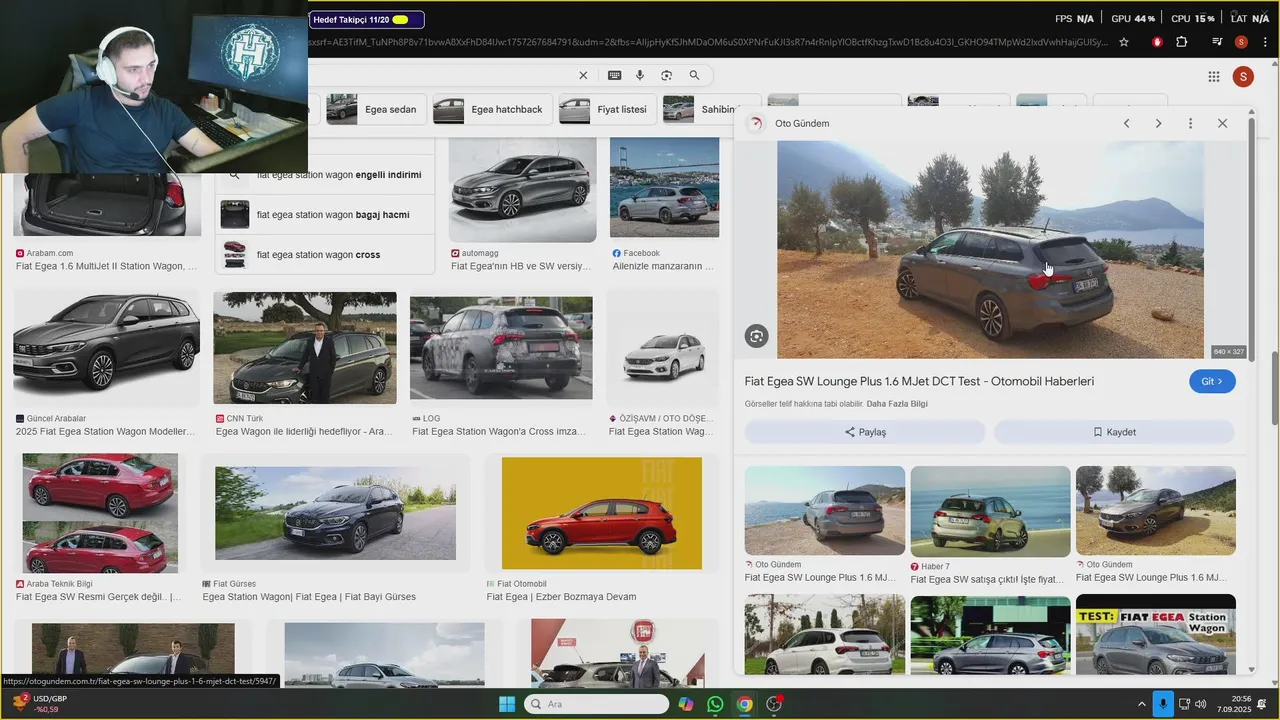The width and height of the screenshot is (1280, 720).
Task: Choose suggestion 'fiat egea station wagon bagaj hacmi'
Action: click(x=325, y=215)
